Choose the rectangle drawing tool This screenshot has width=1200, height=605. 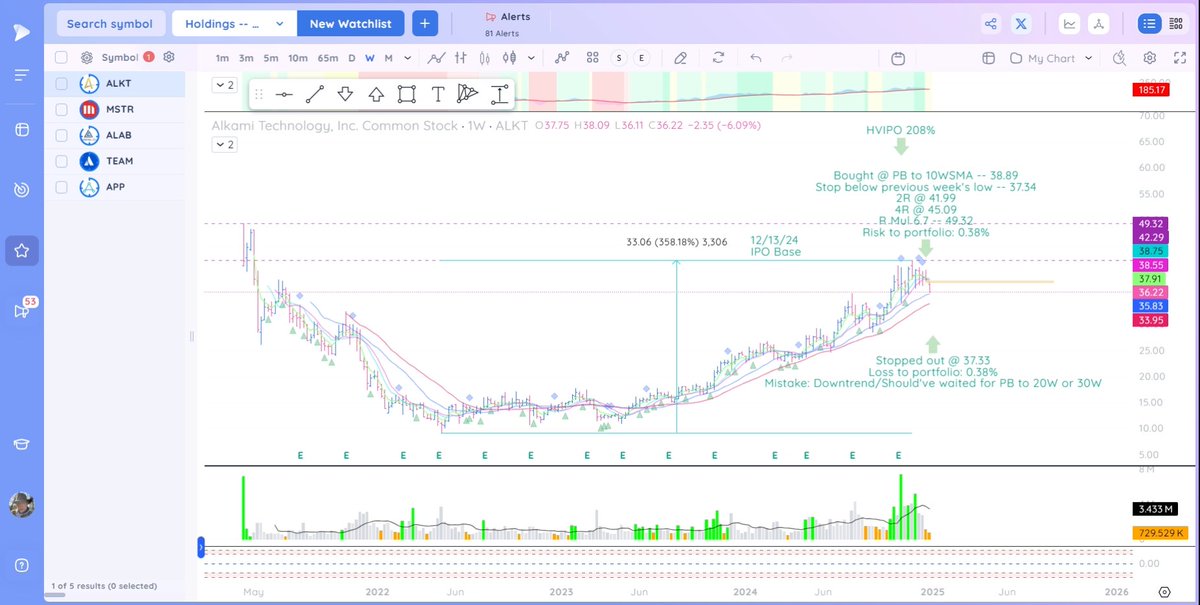pyautogui.click(x=406, y=94)
